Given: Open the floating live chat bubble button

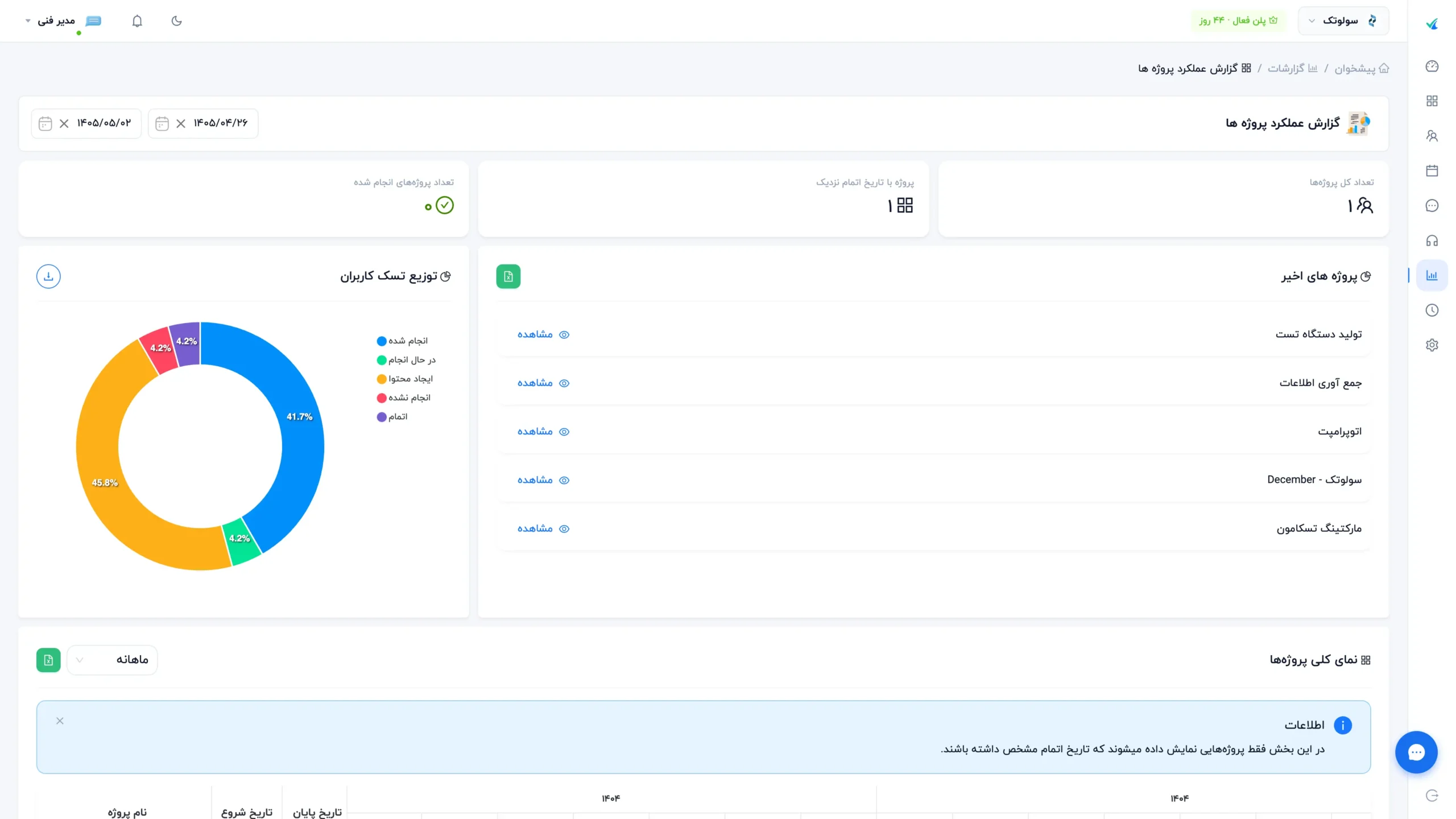Looking at the screenshot, I should coord(1416,752).
